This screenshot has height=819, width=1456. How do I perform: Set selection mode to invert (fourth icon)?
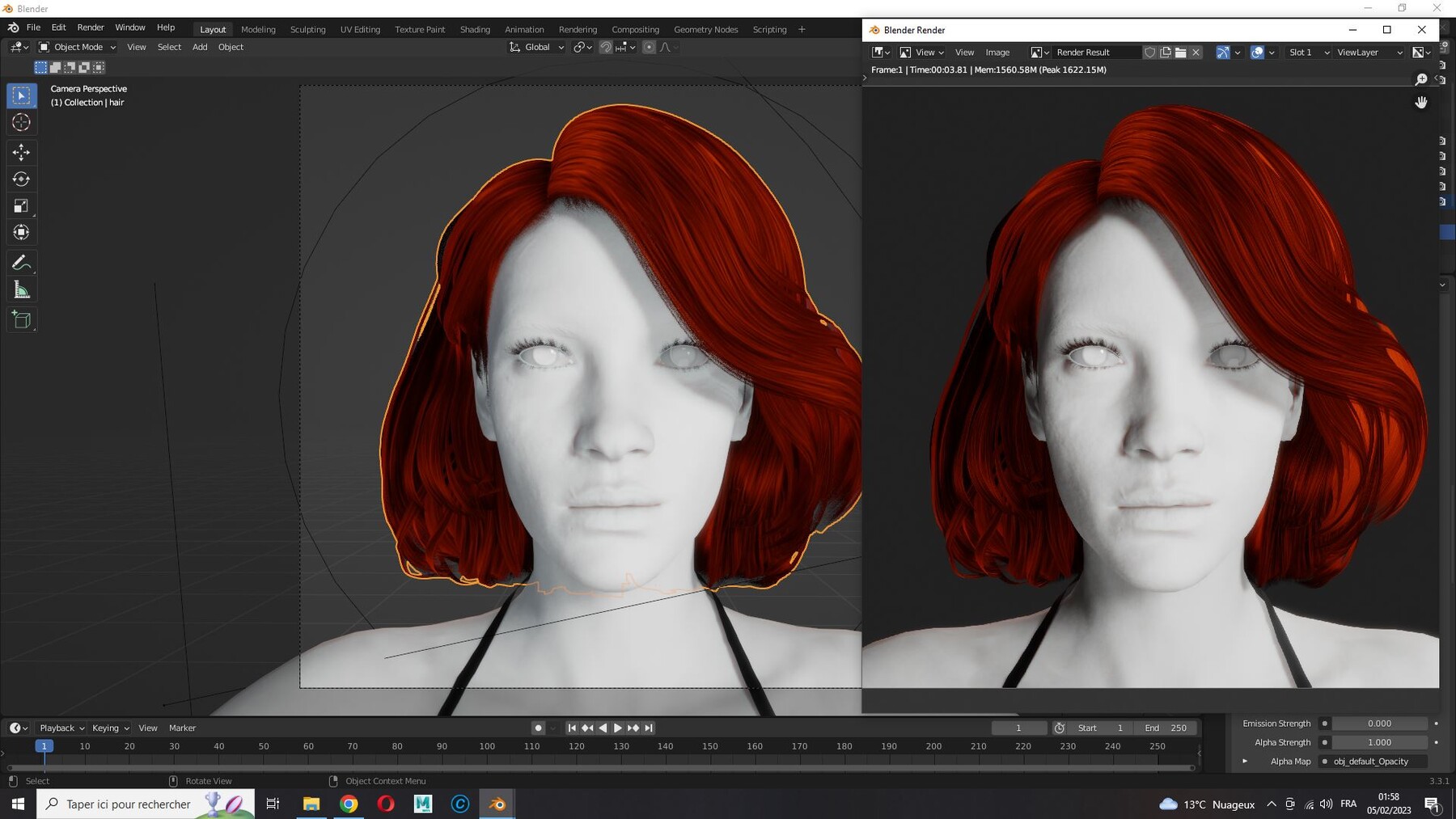(84, 67)
